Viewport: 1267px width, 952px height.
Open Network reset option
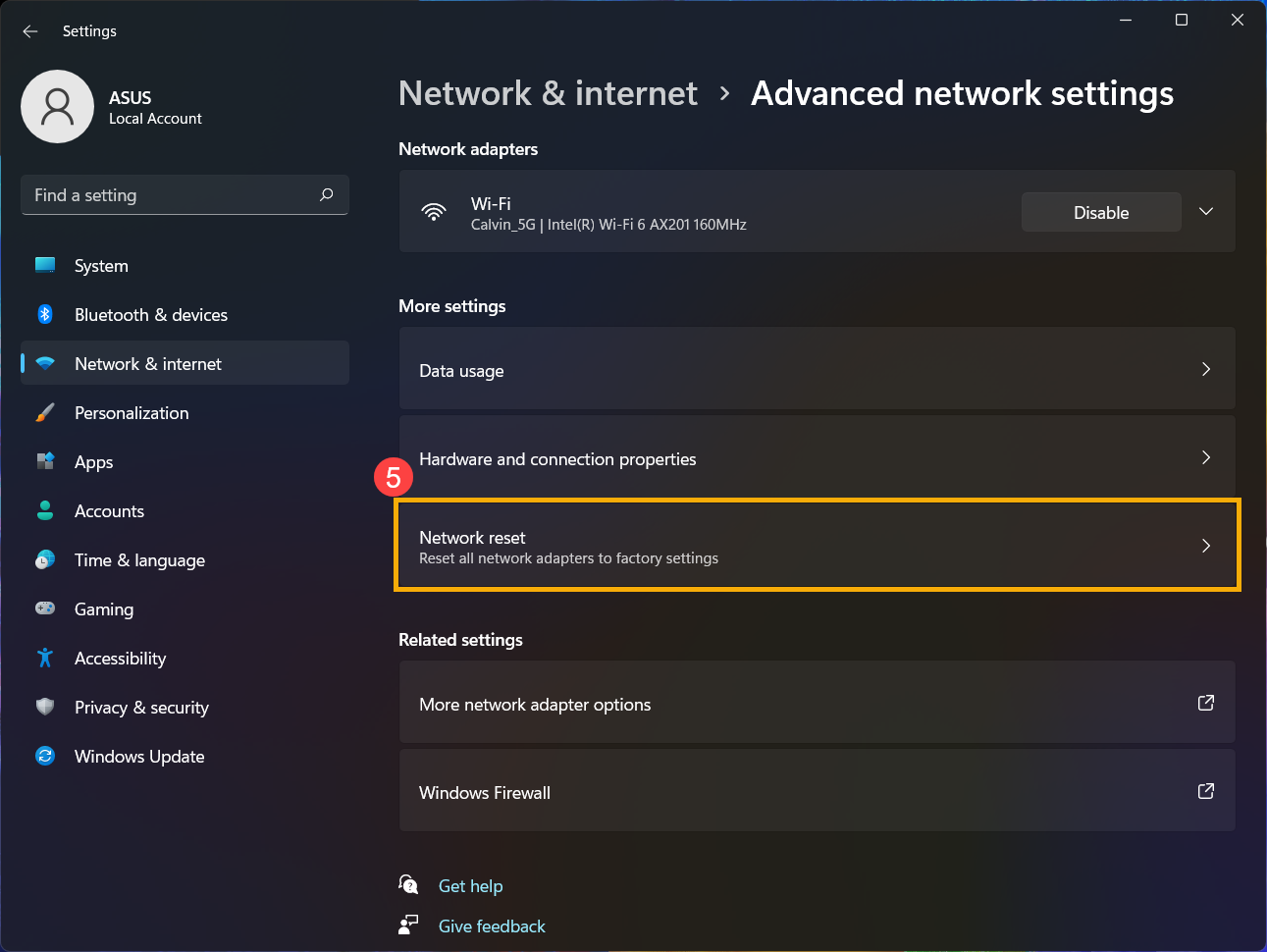coord(817,546)
